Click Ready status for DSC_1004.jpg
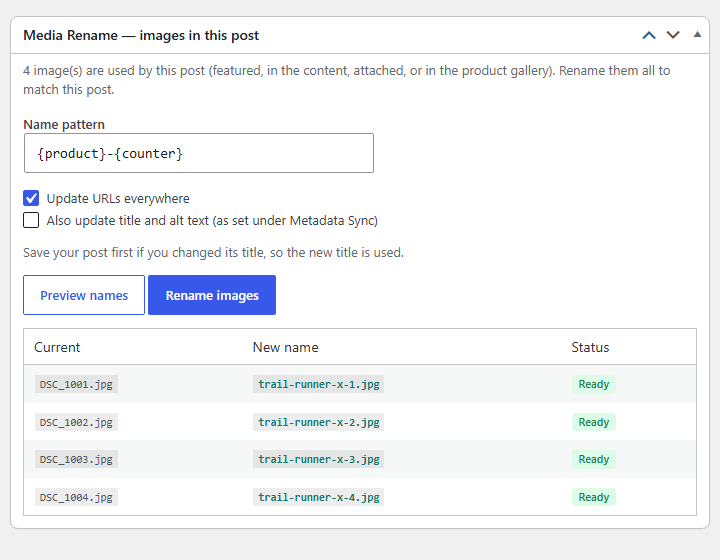 (594, 497)
